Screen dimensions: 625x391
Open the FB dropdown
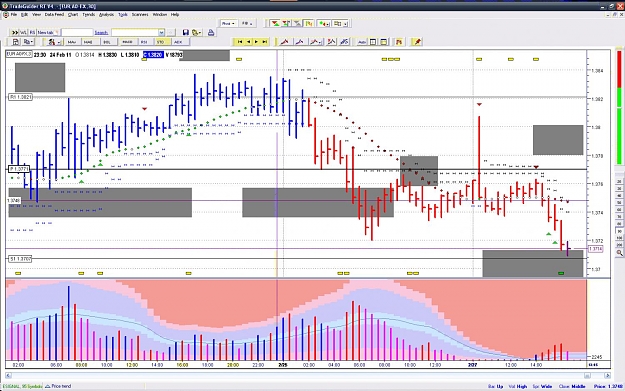pos(247,24)
